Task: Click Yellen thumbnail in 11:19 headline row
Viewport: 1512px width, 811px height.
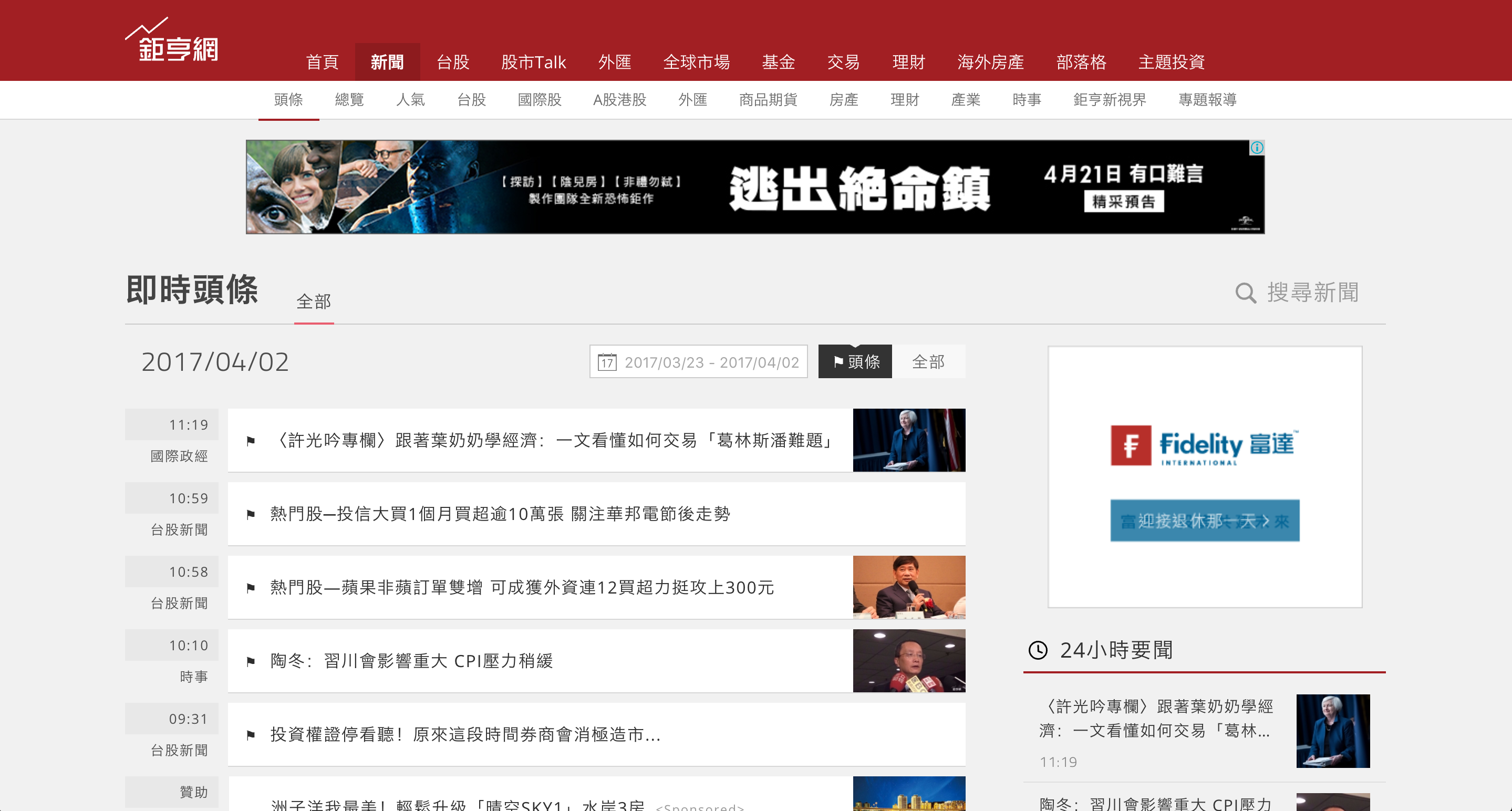Action: [x=908, y=440]
